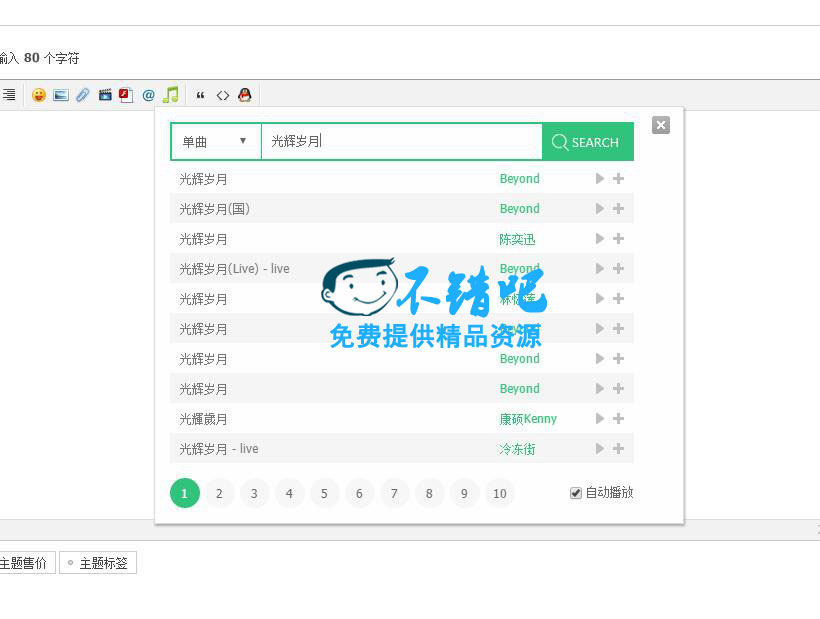The width and height of the screenshot is (820, 619).
Task: Play the 冷冻街 live track
Action: pos(600,449)
